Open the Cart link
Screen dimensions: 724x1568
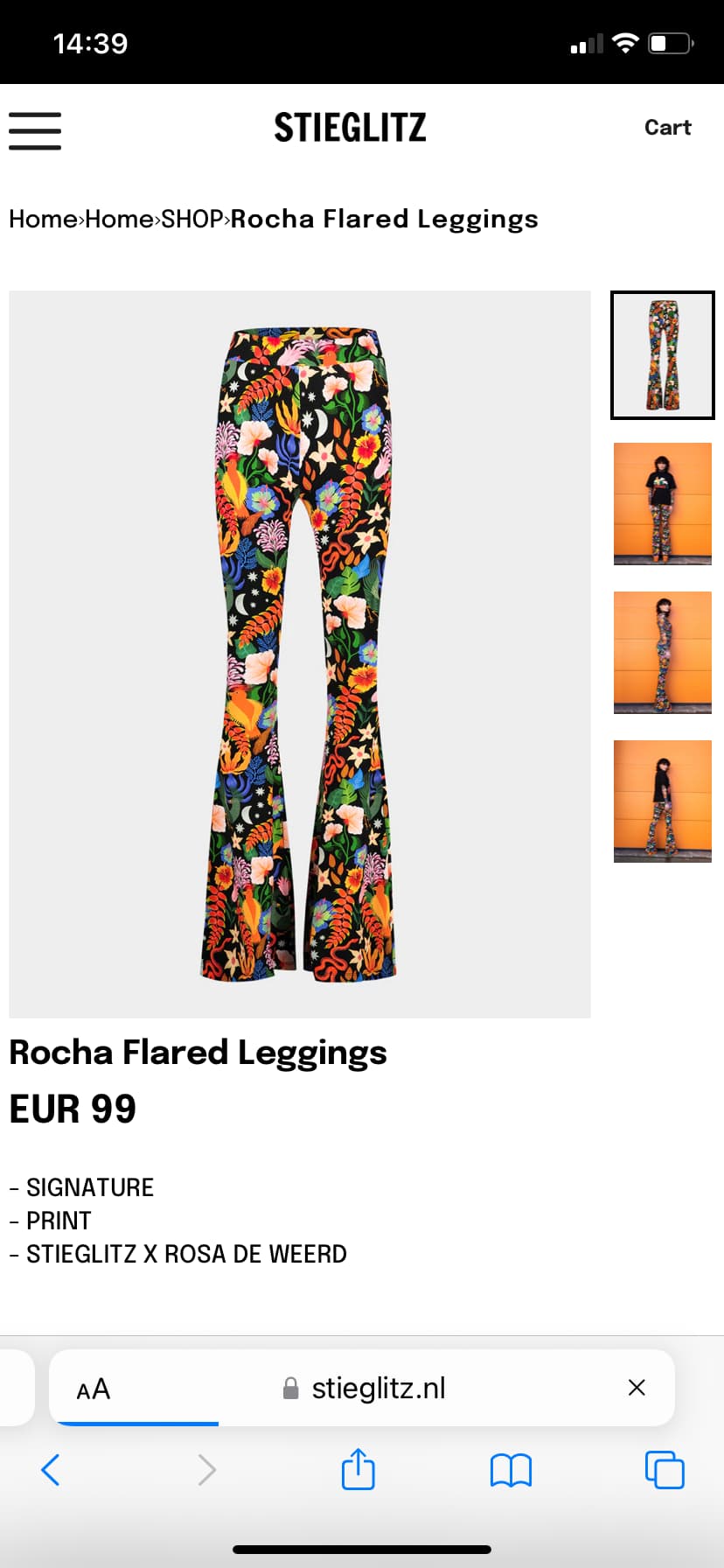[x=667, y=127]
